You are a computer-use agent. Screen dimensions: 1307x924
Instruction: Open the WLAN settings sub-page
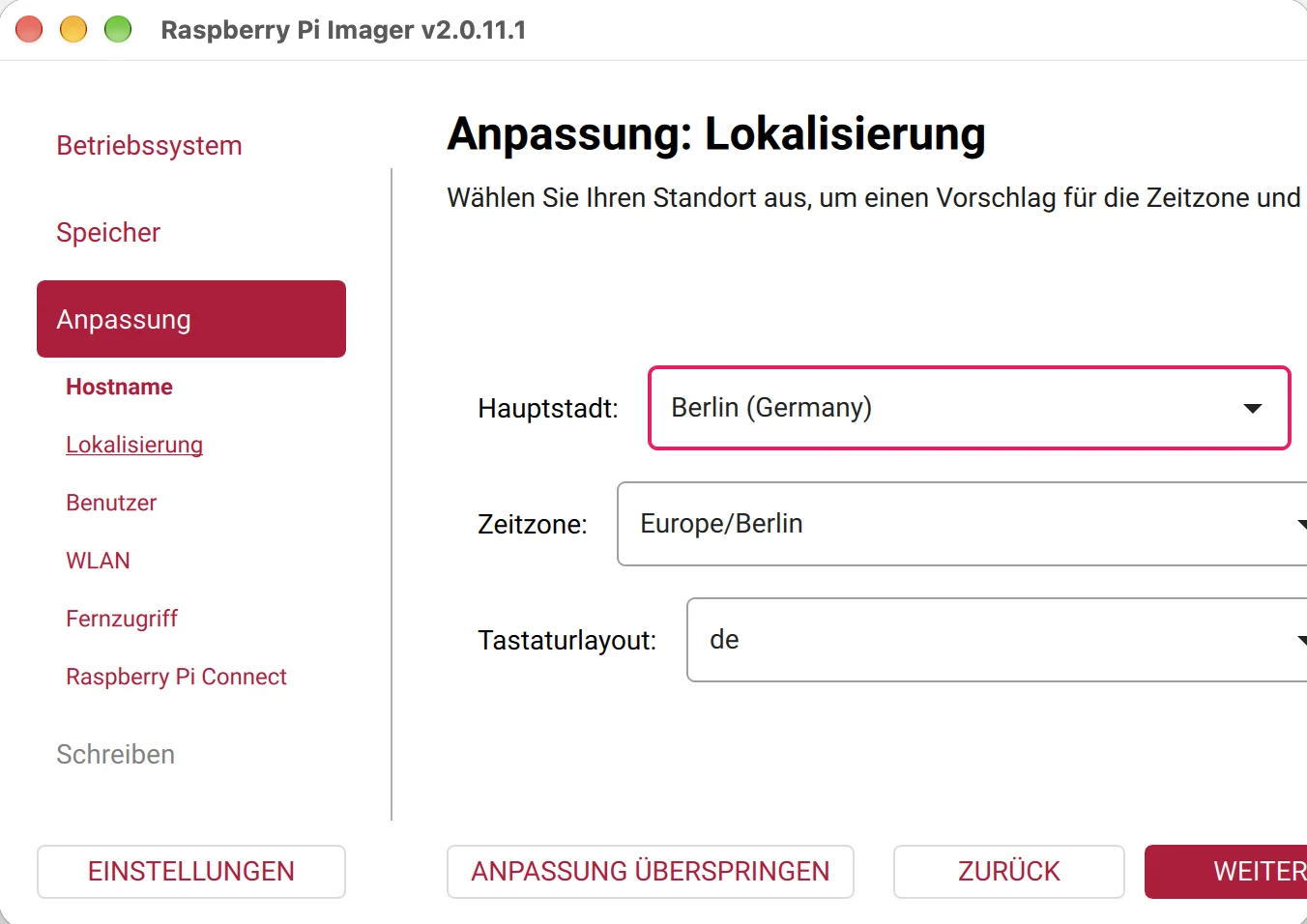coord(98,561)
